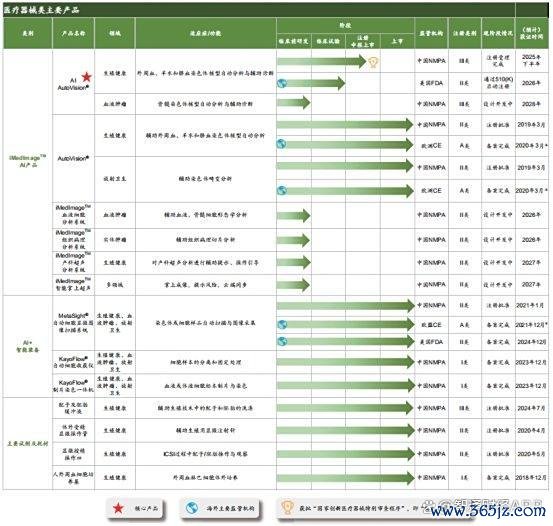Click the progress arrow in the 2018年12月 row
Screen dimensions: 553x526
[x=345, y=478]
